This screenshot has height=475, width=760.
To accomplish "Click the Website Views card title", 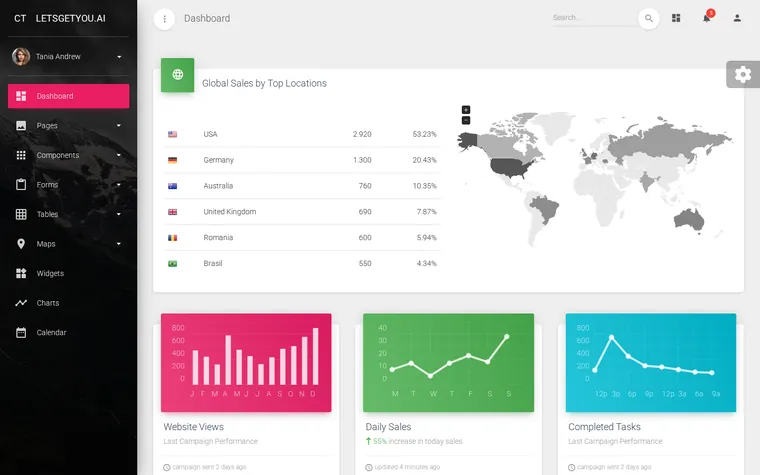I will [x=193, y=427].
